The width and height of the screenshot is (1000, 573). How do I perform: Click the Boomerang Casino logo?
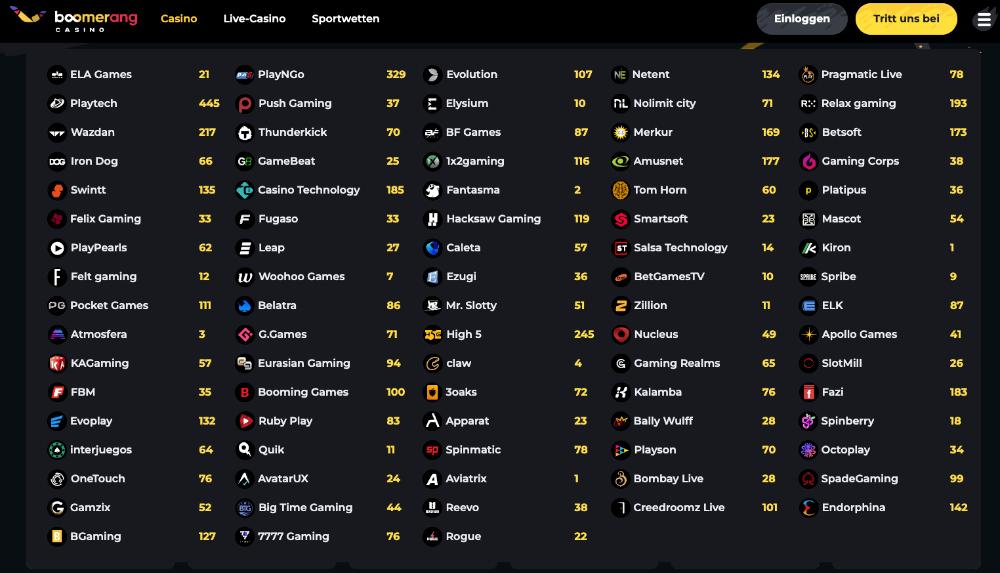click(x=74, y=19)
